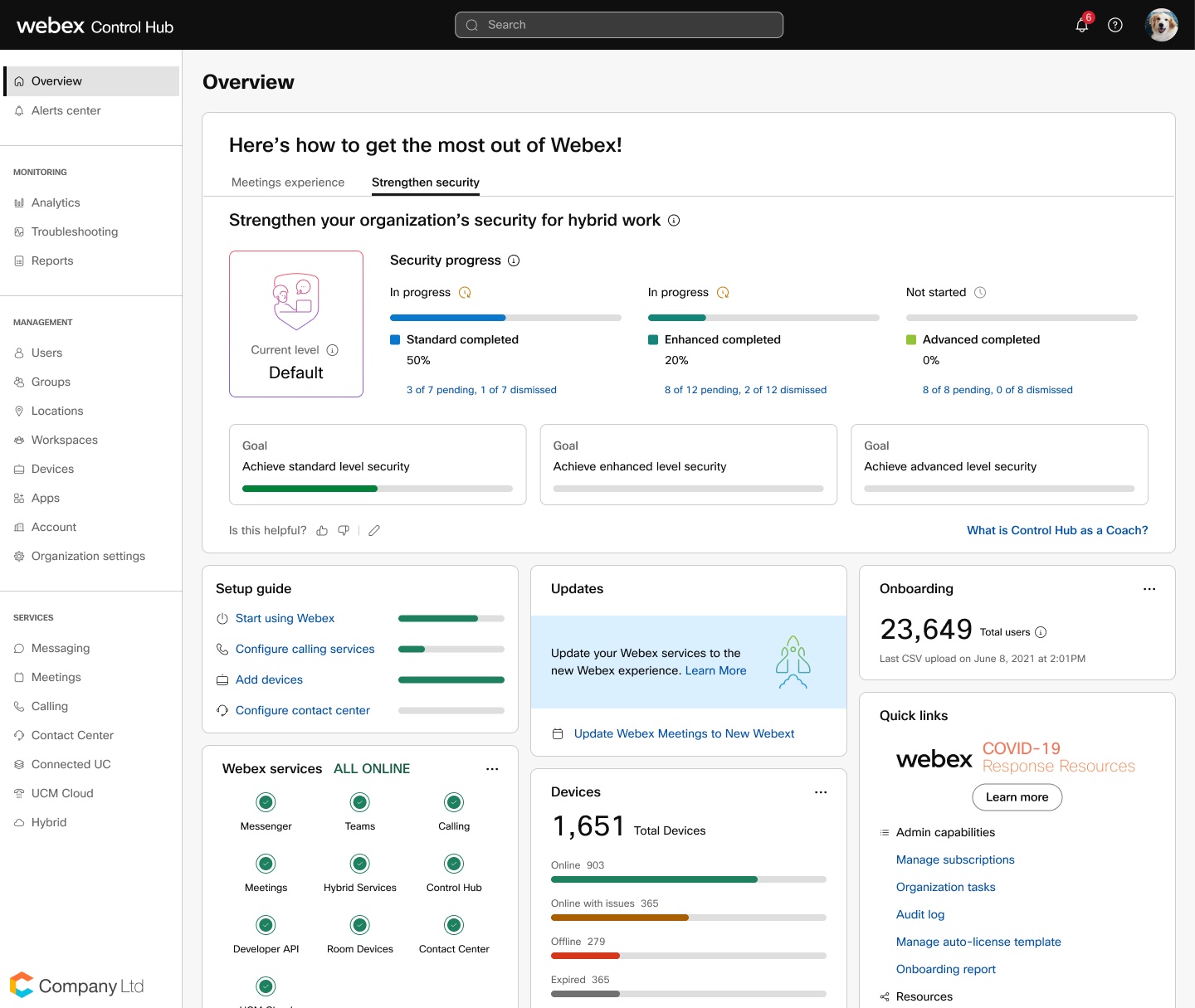Click the thumbs down feedback icon
Image resolution: width=1195 pixels, height=1008 pixels.
pos(344,531)
